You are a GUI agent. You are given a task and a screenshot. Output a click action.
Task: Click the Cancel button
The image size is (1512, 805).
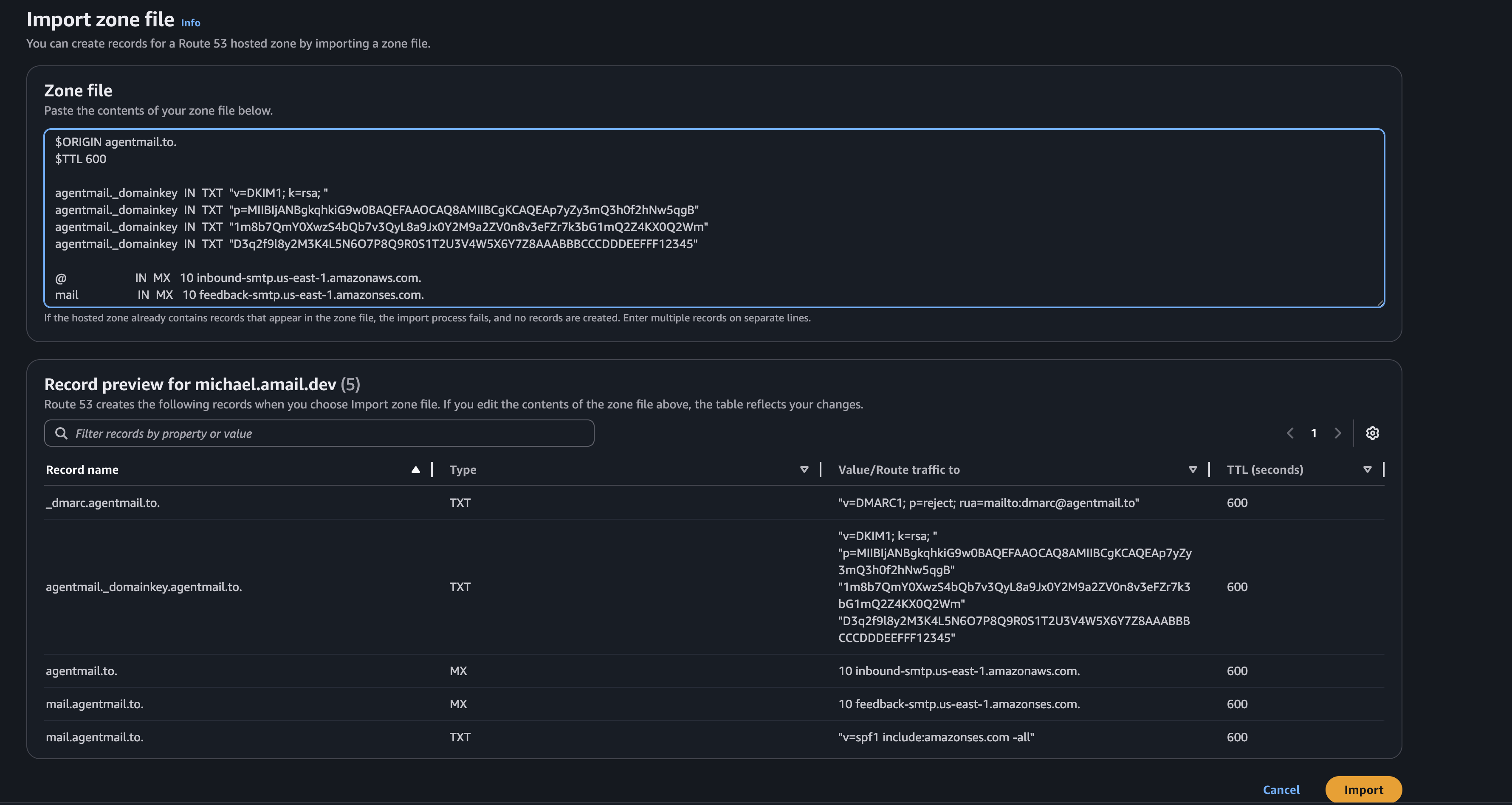click(x=1282, y=790)
